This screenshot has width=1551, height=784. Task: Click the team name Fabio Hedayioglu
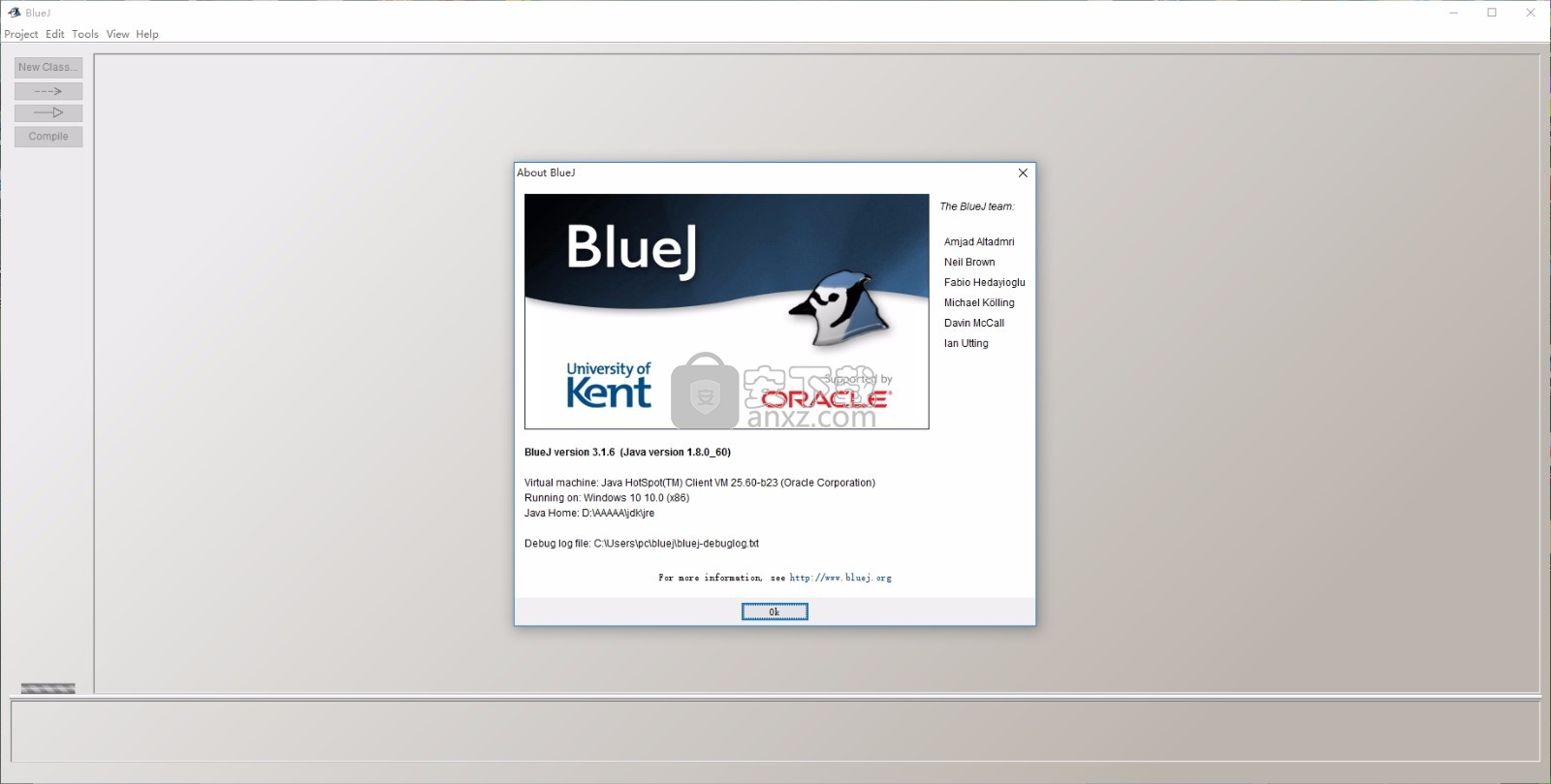[985, 283]
